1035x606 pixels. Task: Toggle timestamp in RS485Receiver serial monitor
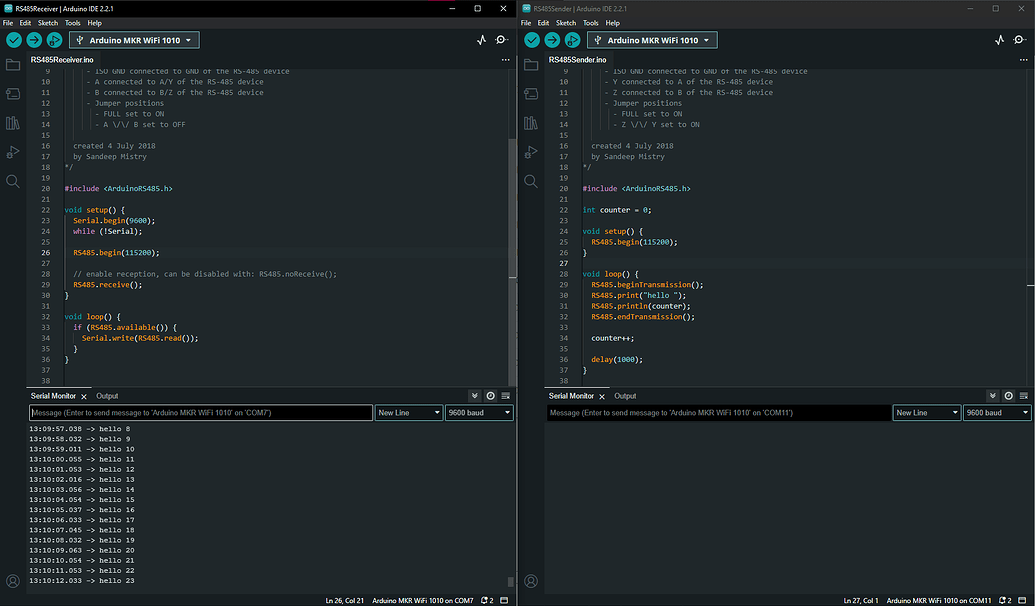click(x=490, y=396)
